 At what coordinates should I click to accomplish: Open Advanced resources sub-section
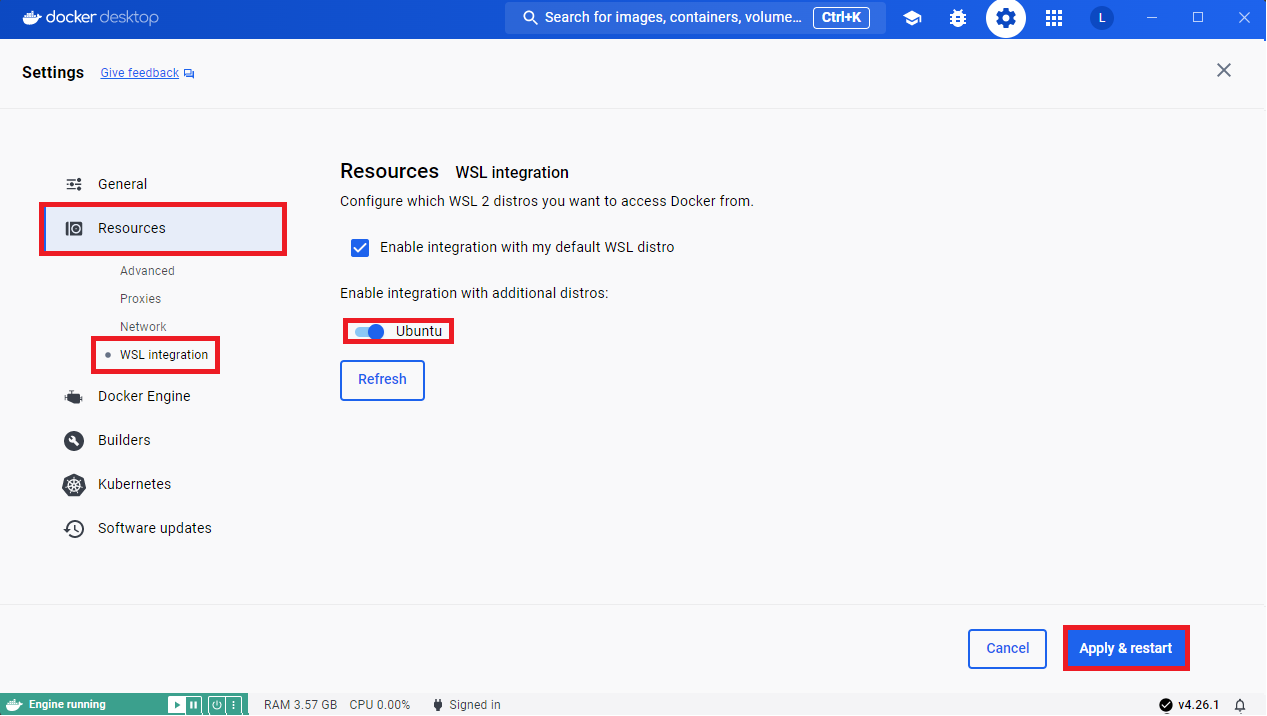tap(147, 271)
